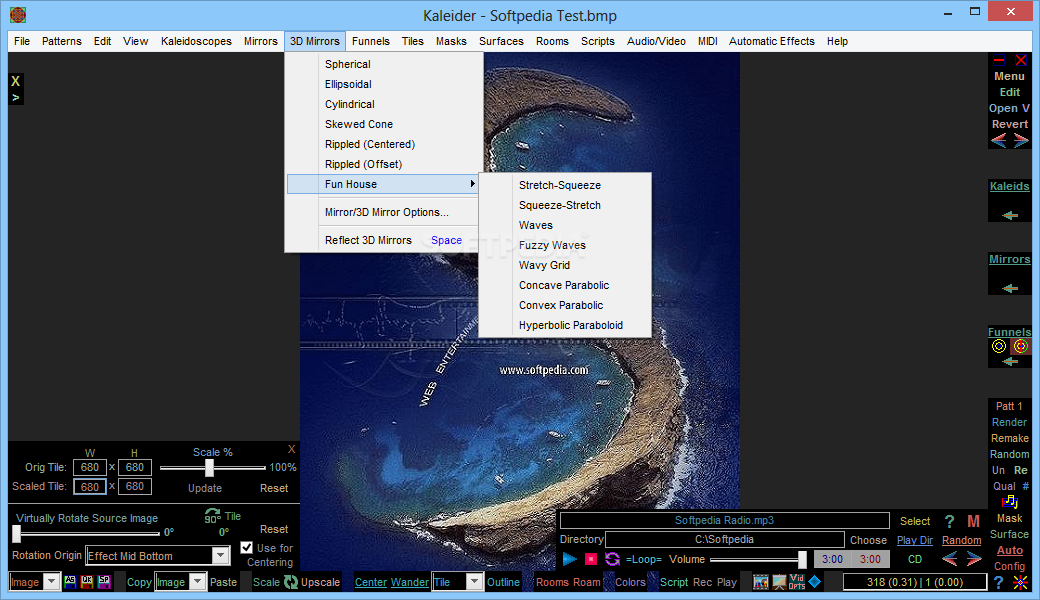Toggle the purple loop arrows icon
1040x600 pixels.
(x=612, y=559)
